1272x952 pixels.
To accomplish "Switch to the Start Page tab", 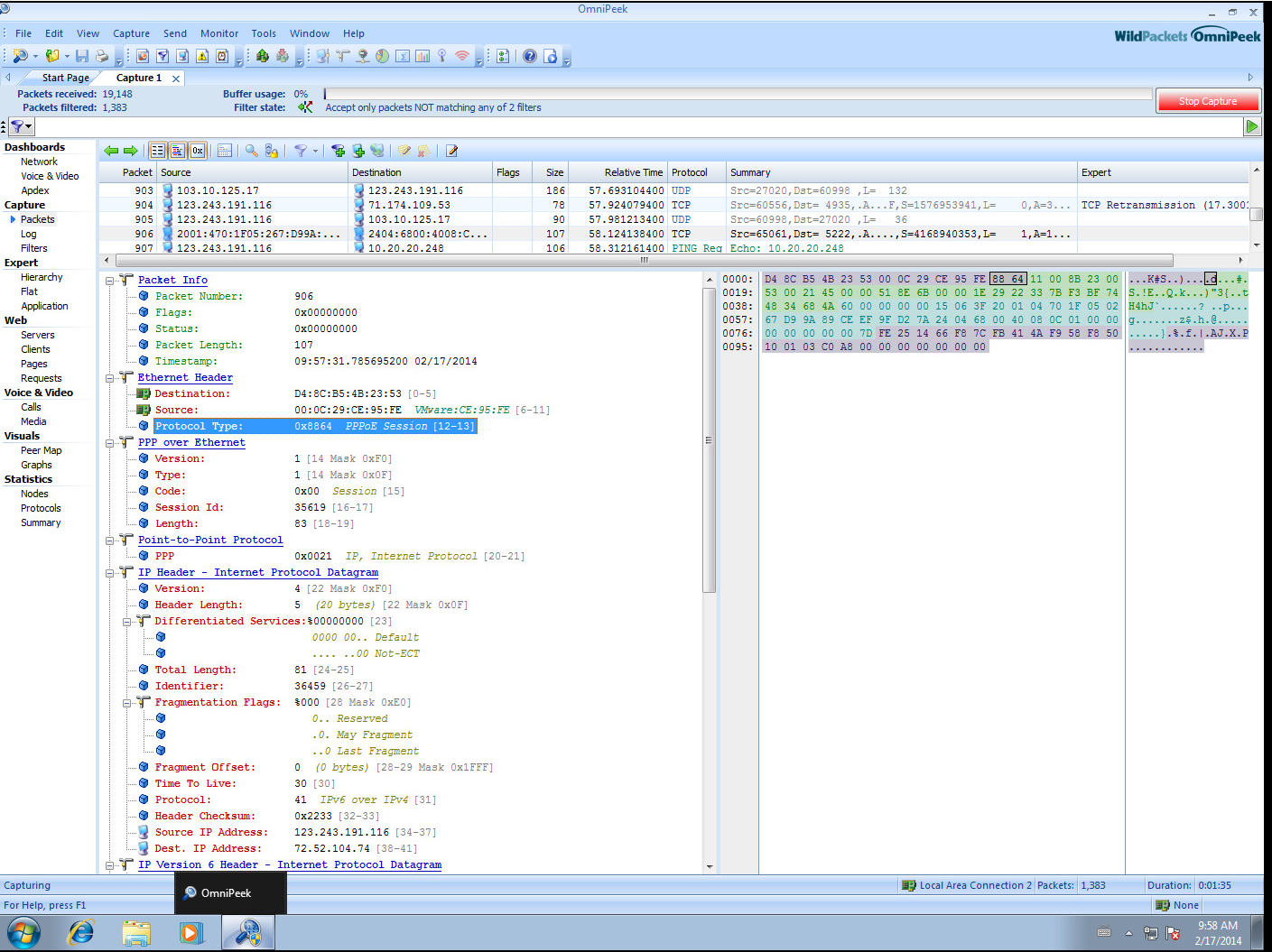I will [x=66, y=78].
